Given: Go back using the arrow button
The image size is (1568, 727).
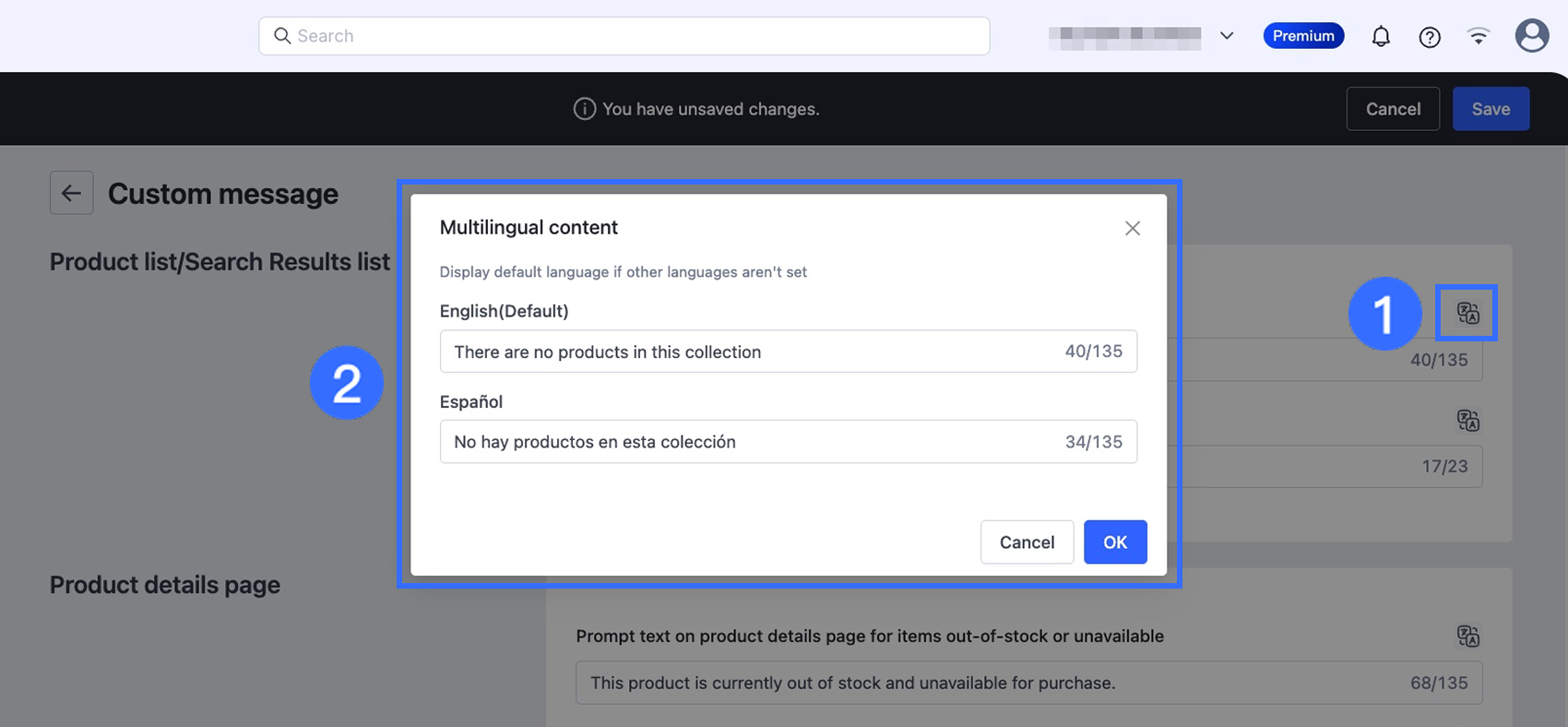Looking at the screenshot, I should coord(71,193).
